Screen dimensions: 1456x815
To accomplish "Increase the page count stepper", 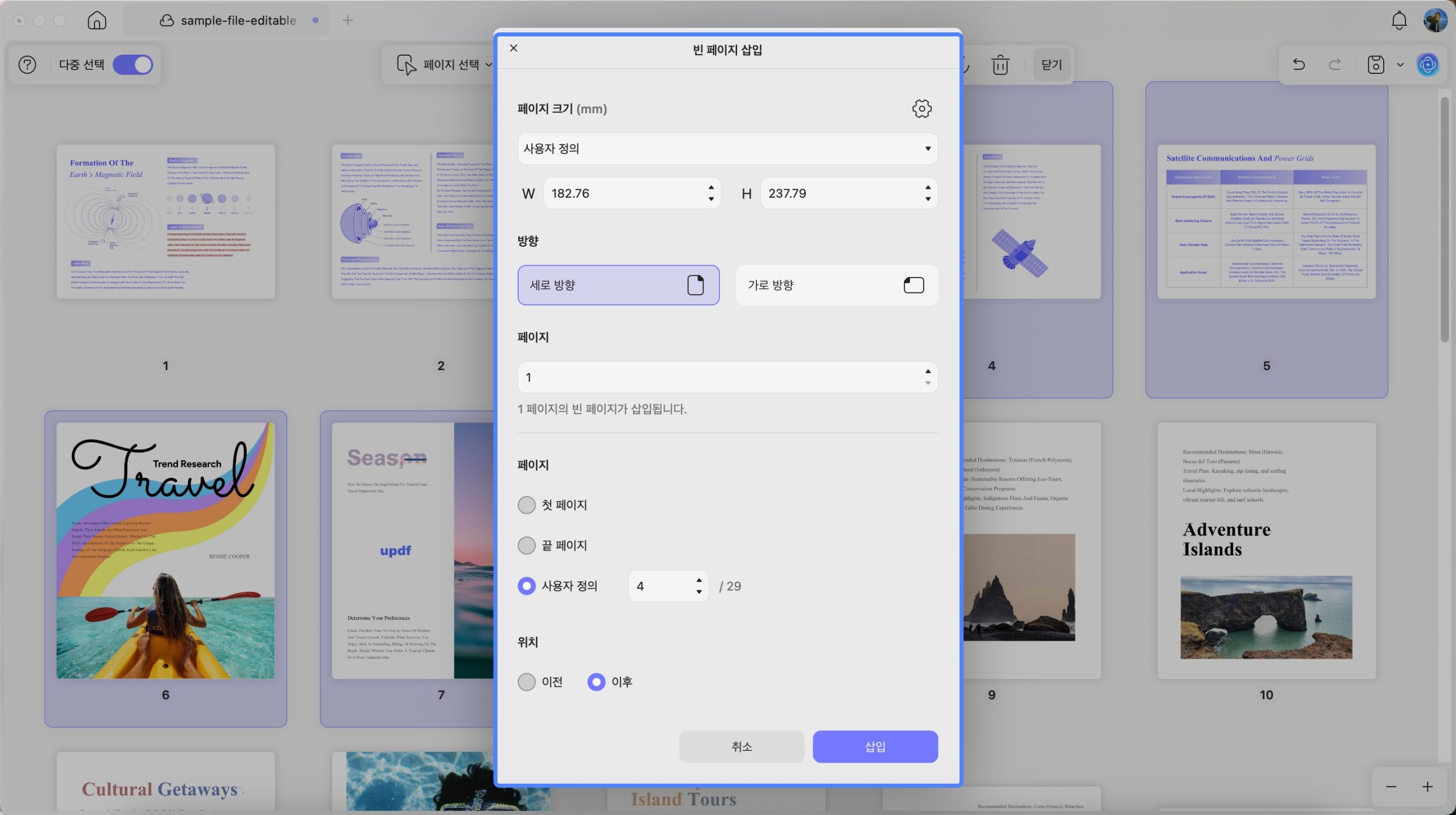I will (928, 371).
